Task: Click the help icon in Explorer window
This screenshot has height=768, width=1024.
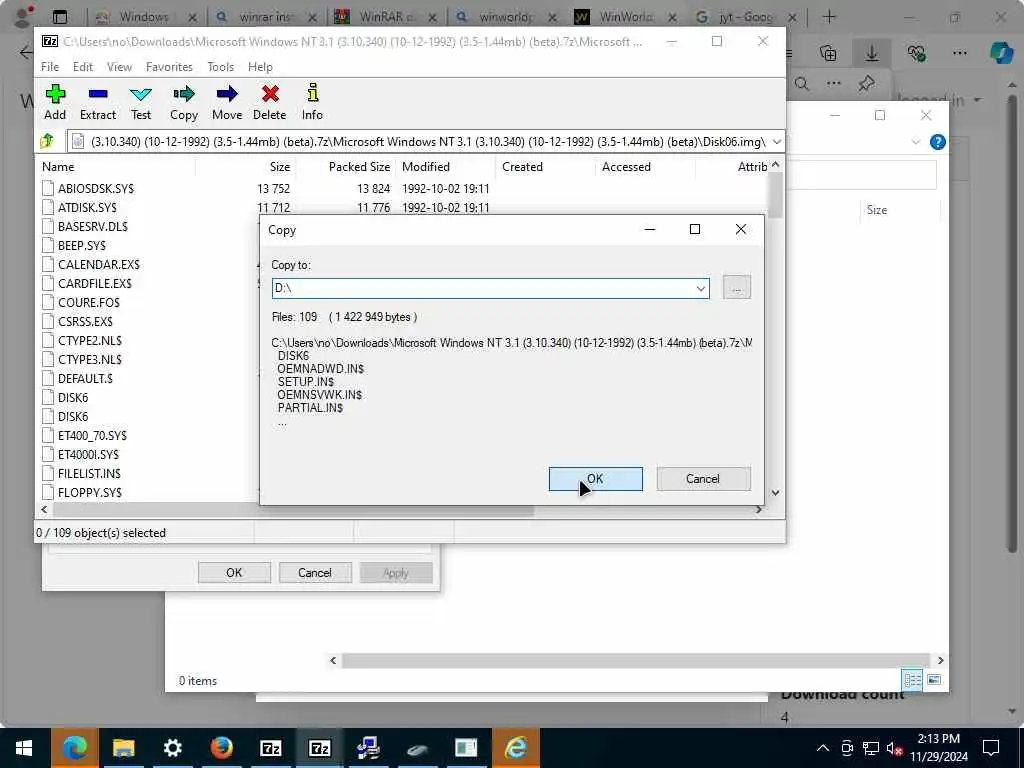Action: (937, 142)
